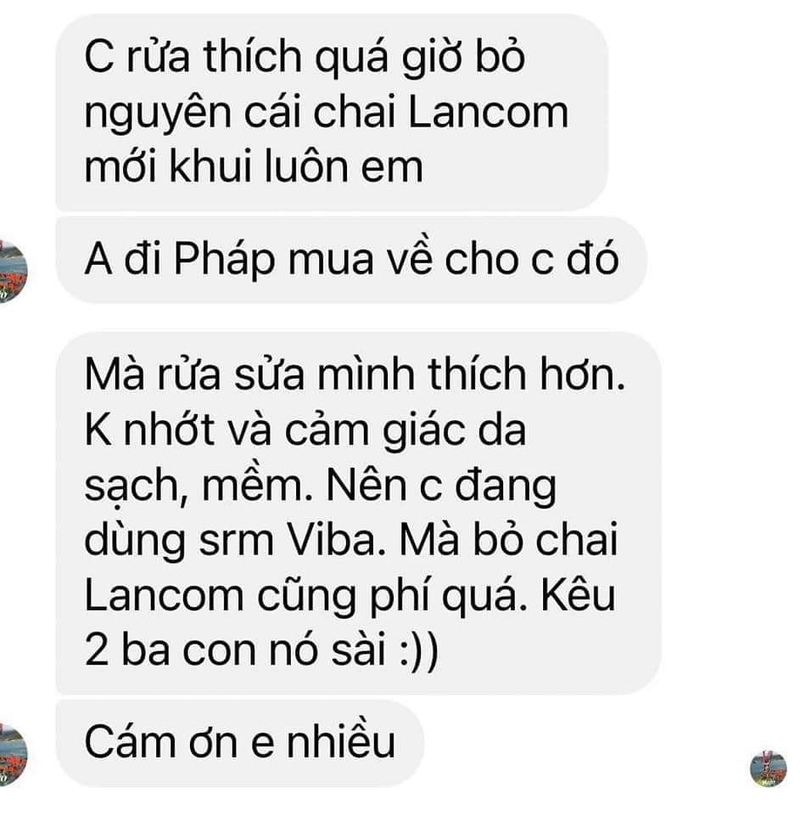
Task: Select the 'Cám ơn e nhiều' message bubble
Action: click(x=240, y=743)
